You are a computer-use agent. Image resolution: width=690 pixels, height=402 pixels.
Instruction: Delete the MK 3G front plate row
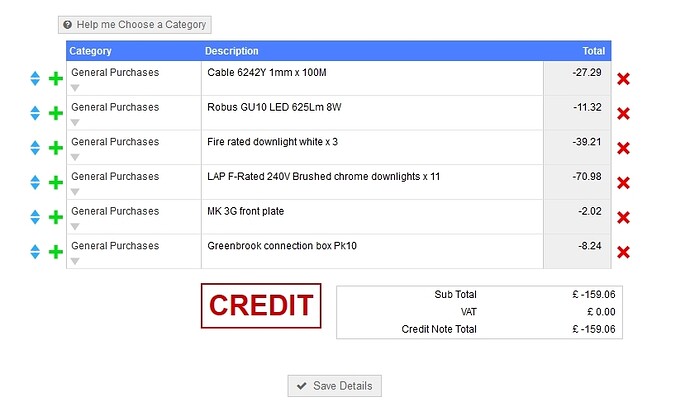(623, 217)
